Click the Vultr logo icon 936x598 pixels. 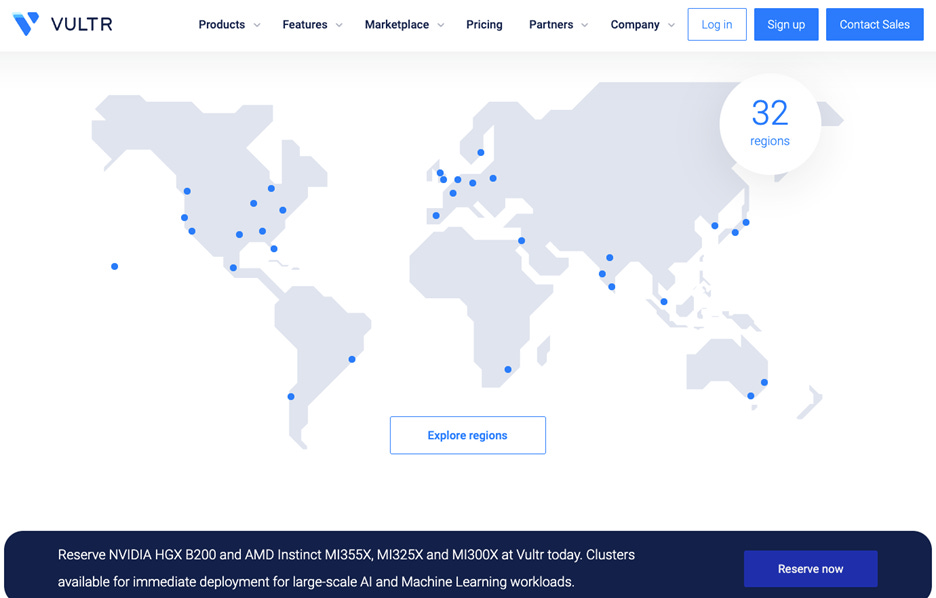pyautogui.click(x=26, y=24)
